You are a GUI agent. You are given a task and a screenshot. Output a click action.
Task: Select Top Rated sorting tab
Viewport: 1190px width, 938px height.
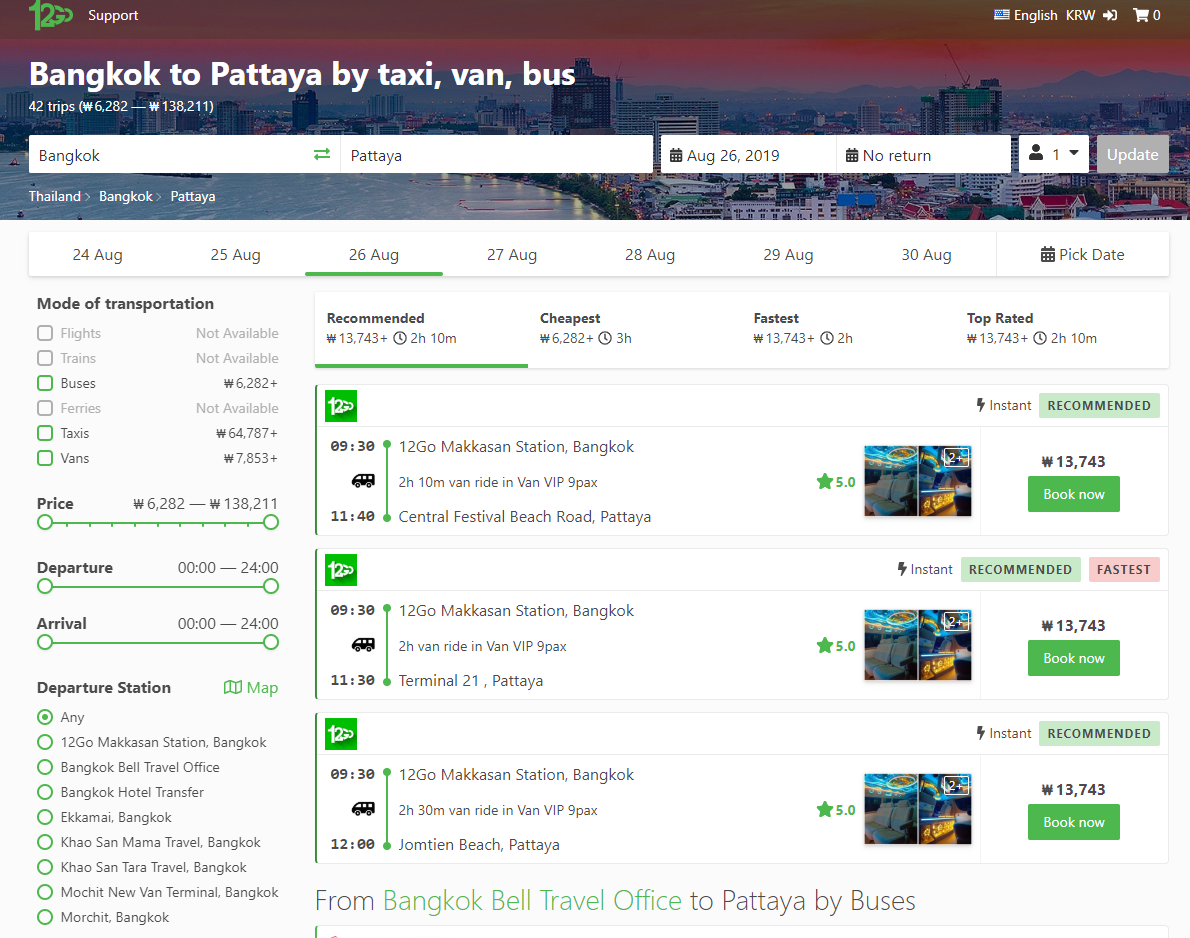1061,329
